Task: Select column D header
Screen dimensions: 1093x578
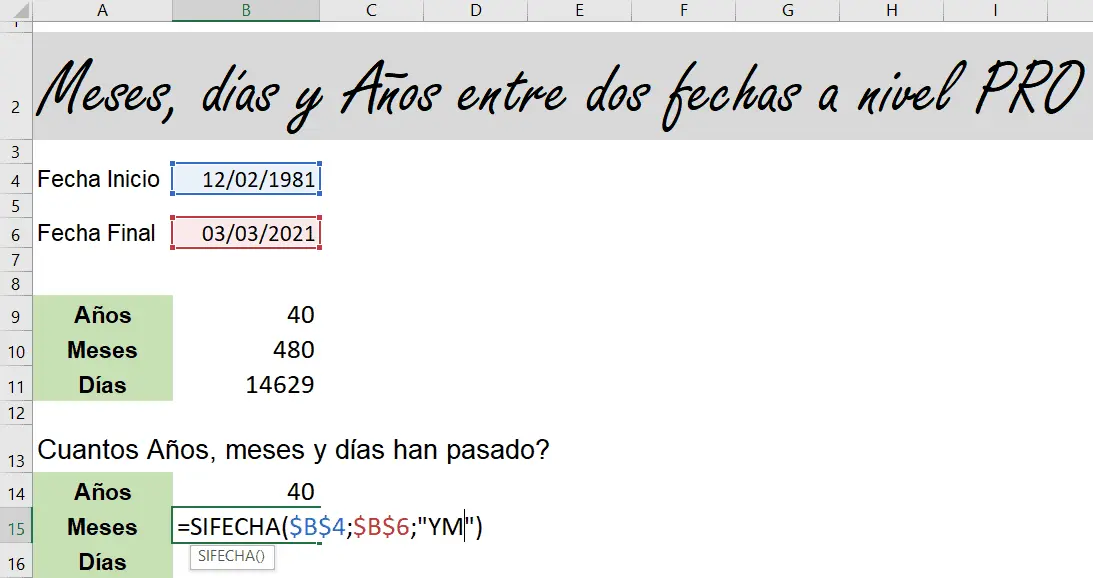Action: pyautogui.click(x=475, y=10)
